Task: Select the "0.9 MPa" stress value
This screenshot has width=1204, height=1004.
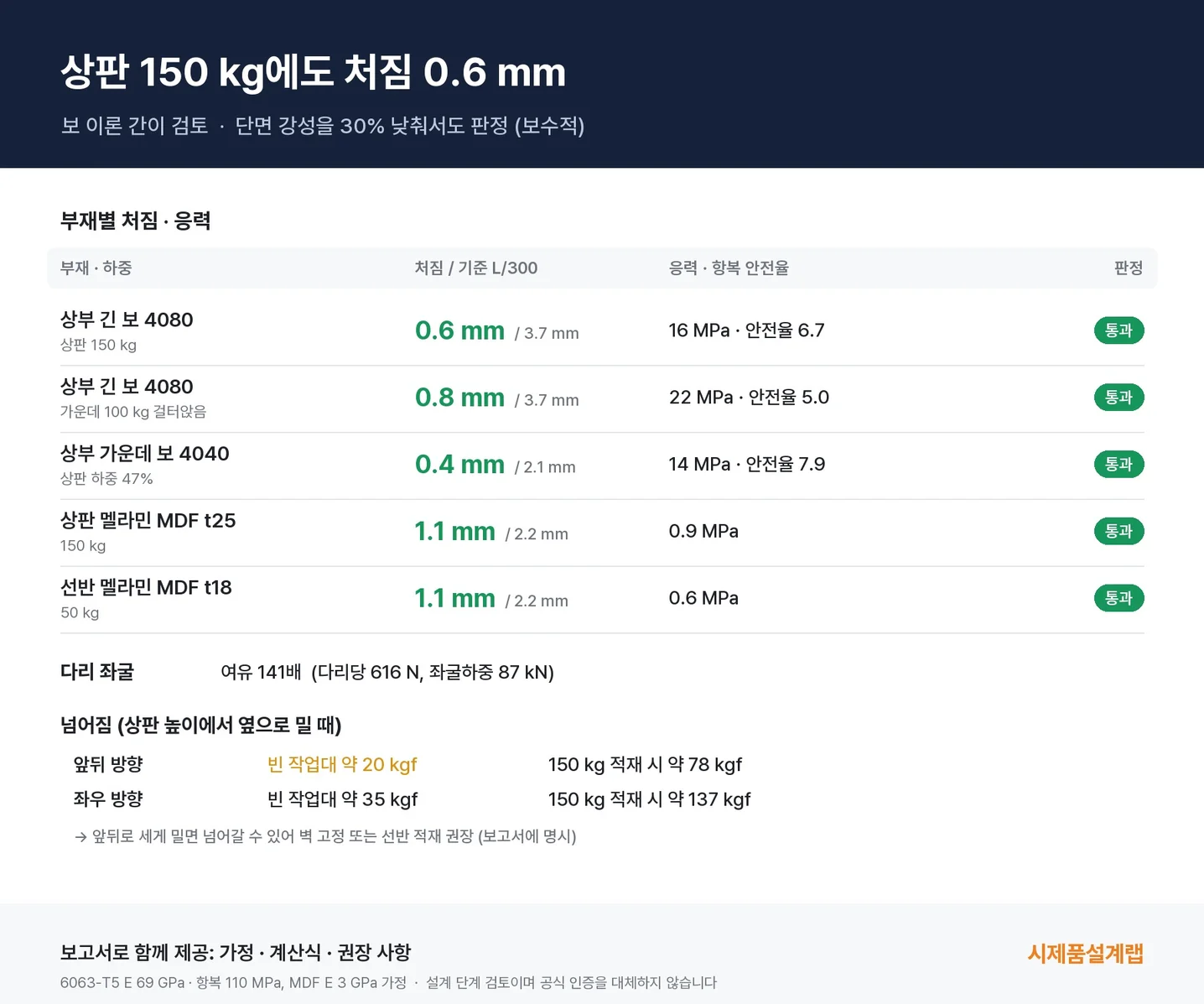Action: point(703,532)
